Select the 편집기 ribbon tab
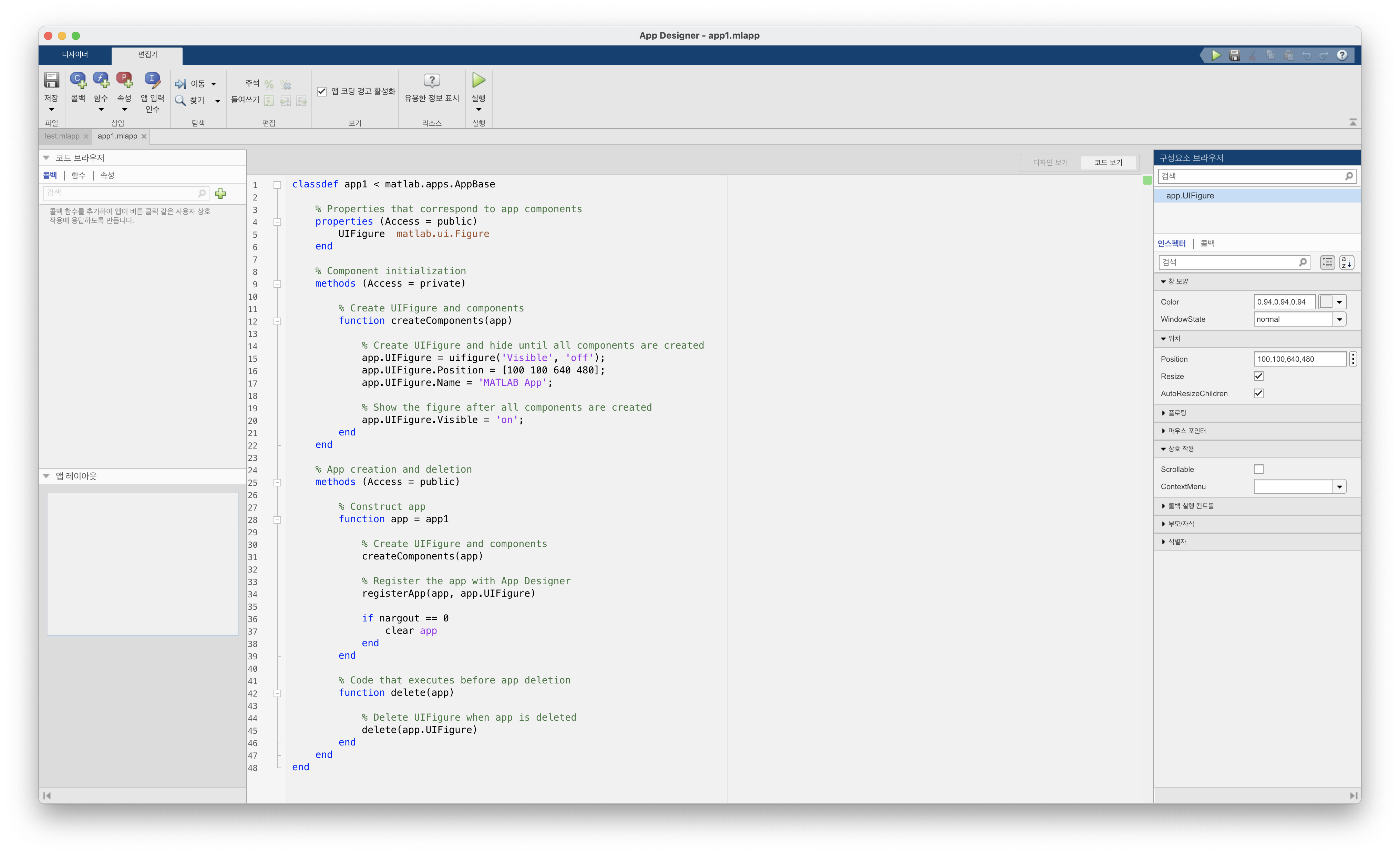The image size is (1400, 855). (x=148, y=54)
